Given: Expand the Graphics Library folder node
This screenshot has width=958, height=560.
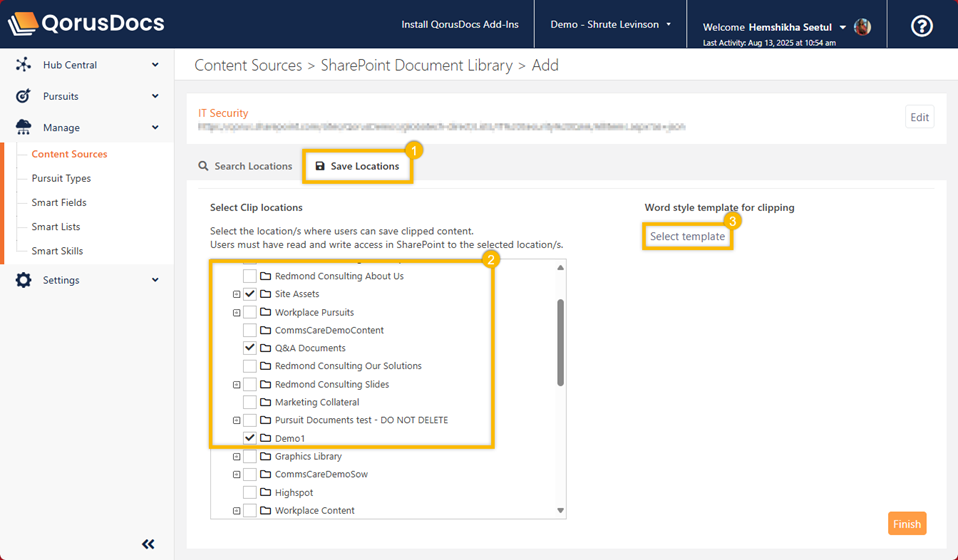Looking at the screenshot, I should (237, 457).
